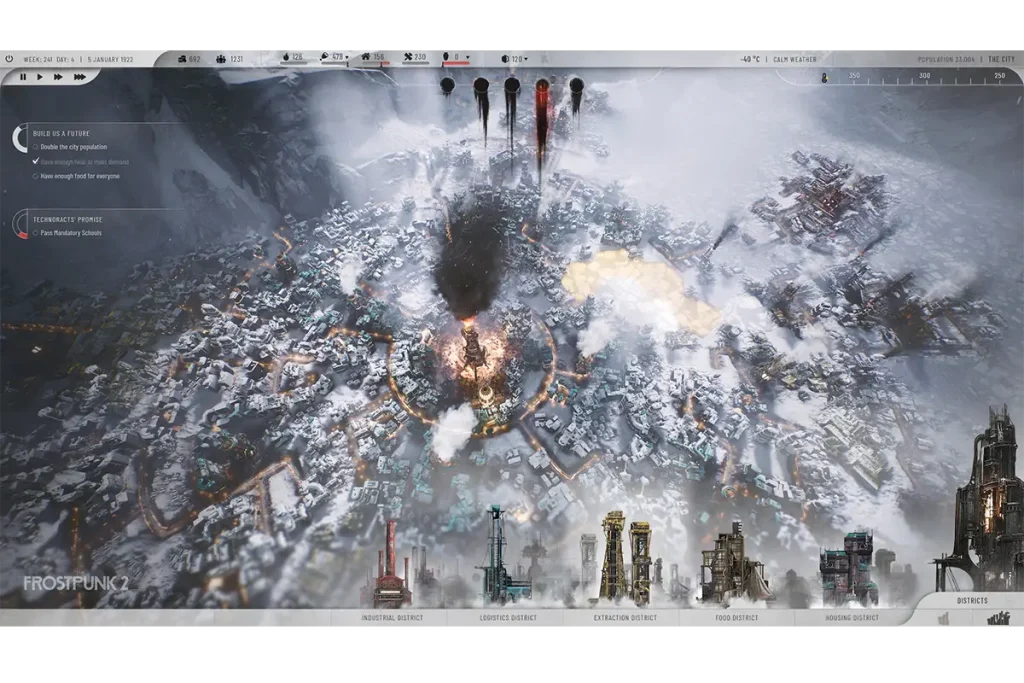The width and height of the screenshot is (1024, 683).
Task: Click the Districts panel header
Action: 972,601
